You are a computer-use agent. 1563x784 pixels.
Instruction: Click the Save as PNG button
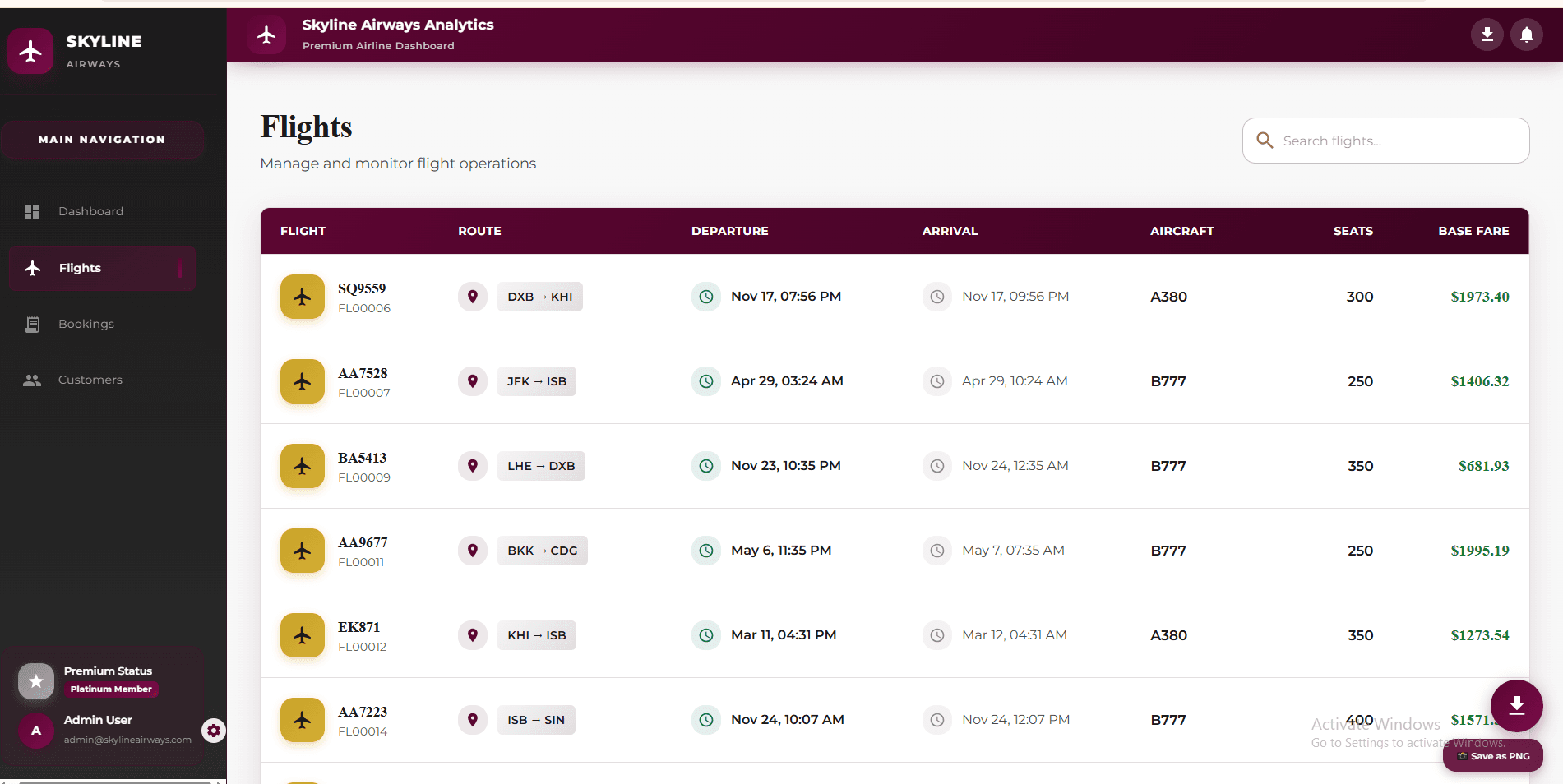pos(1492,755)
